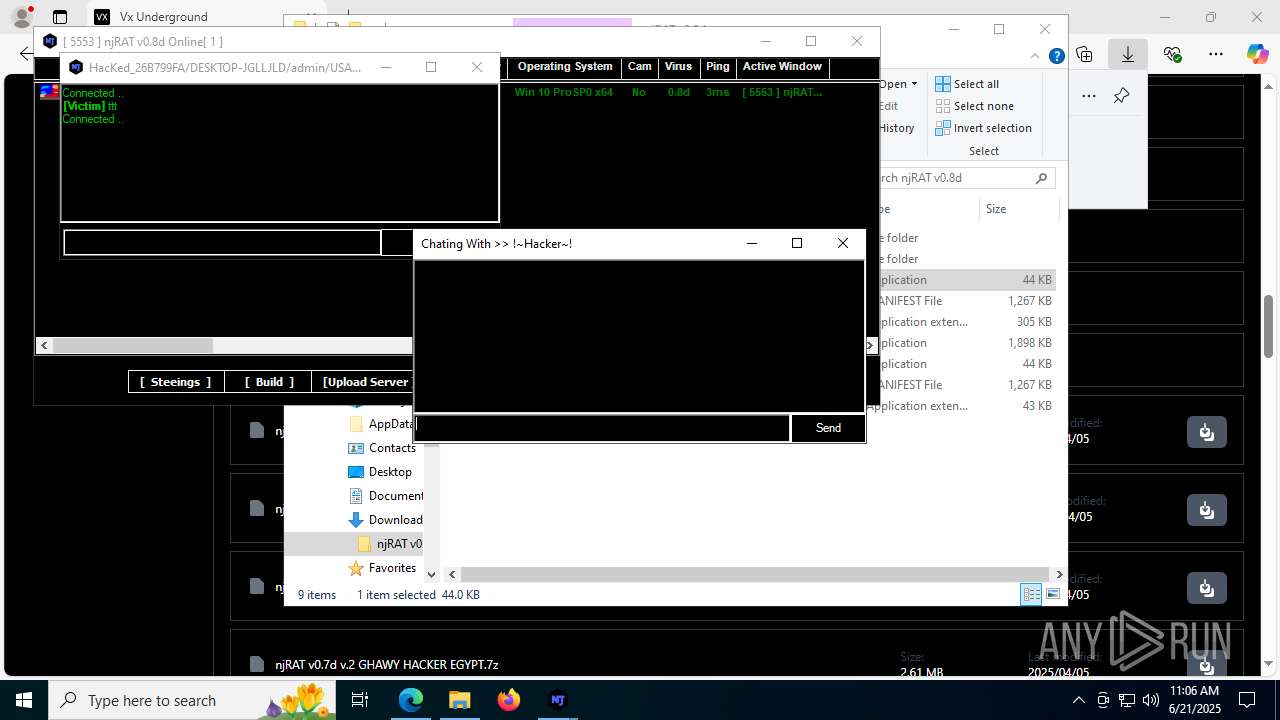The width and height of the screenshot is (1280, 720).
Task: Click the Steeings button in njRAT
Action: point(175,382)
